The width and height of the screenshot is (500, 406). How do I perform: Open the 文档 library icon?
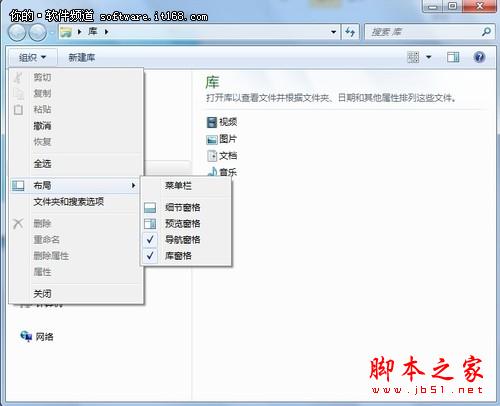point(212,156)
